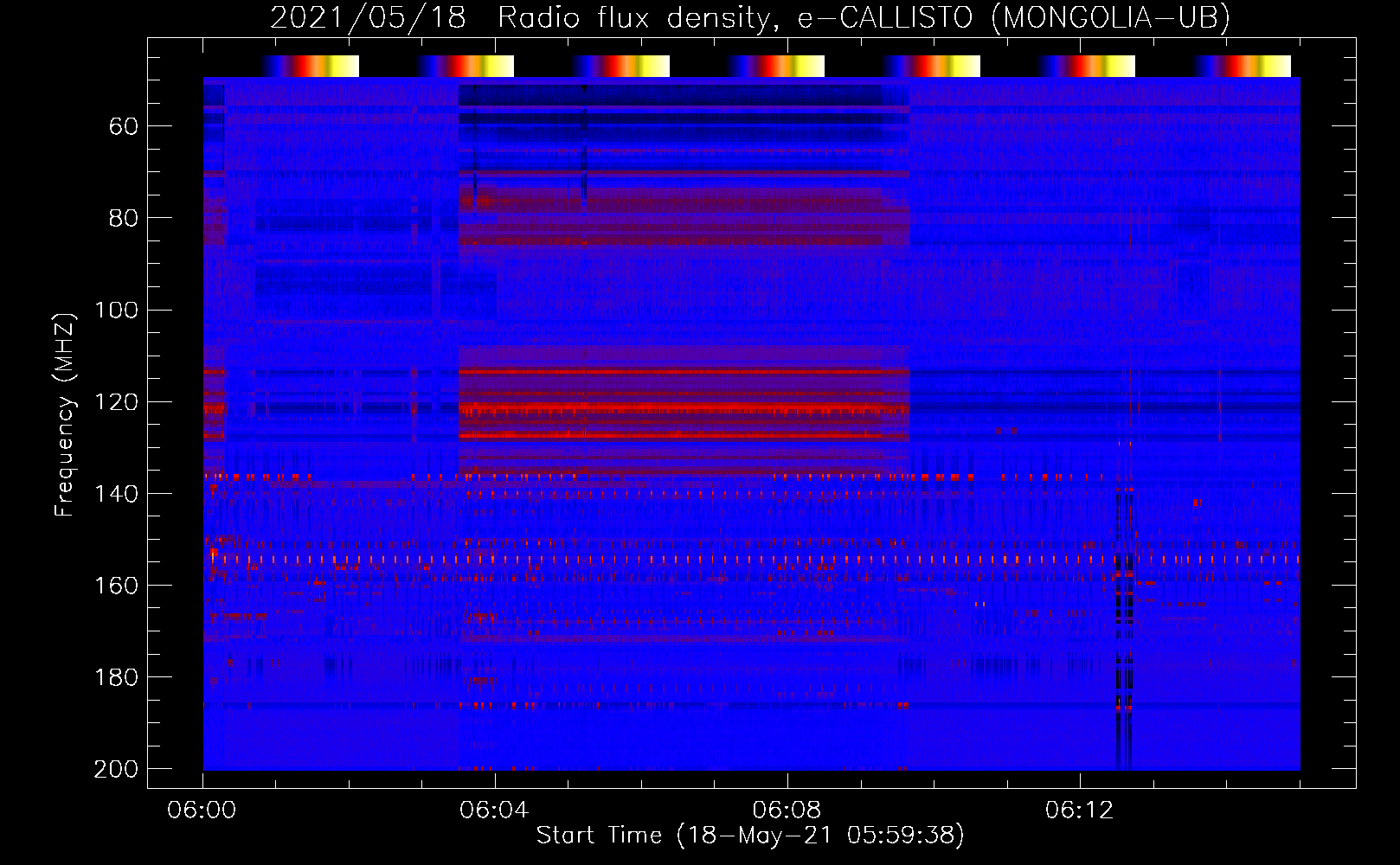This screenshot has width=1400, height=865.
Task: Click the 160 frequency tick label
Action: click(116, 586)
